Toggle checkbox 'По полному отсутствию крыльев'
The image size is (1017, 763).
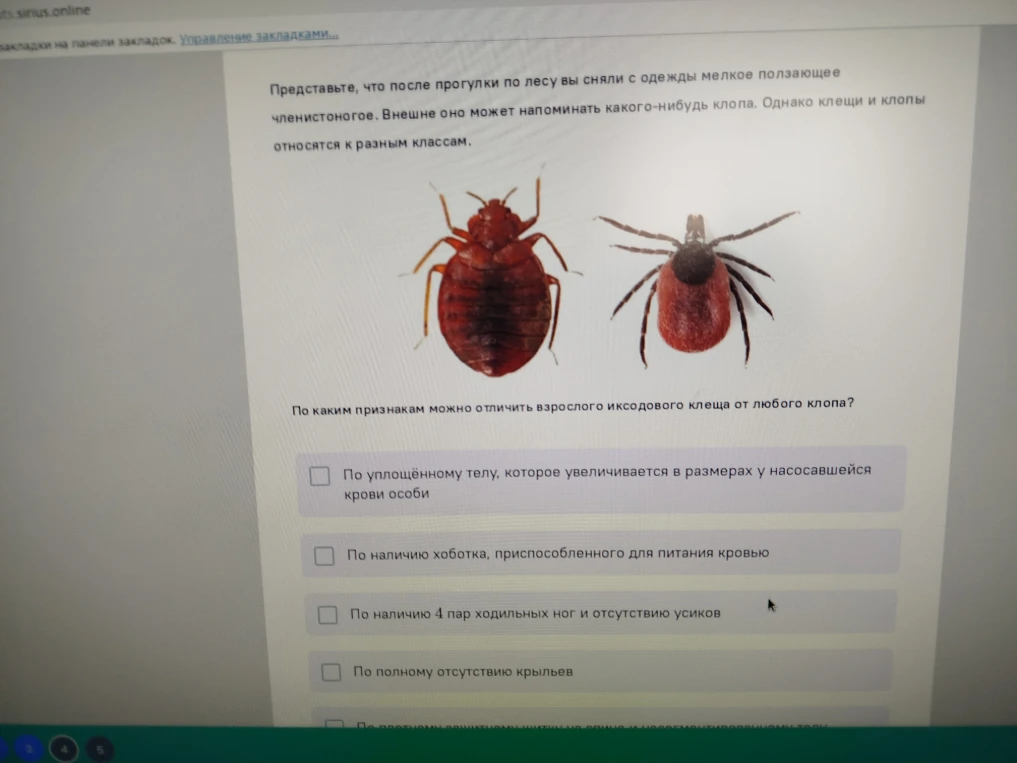pyautogui.click(x=331, y=672)
